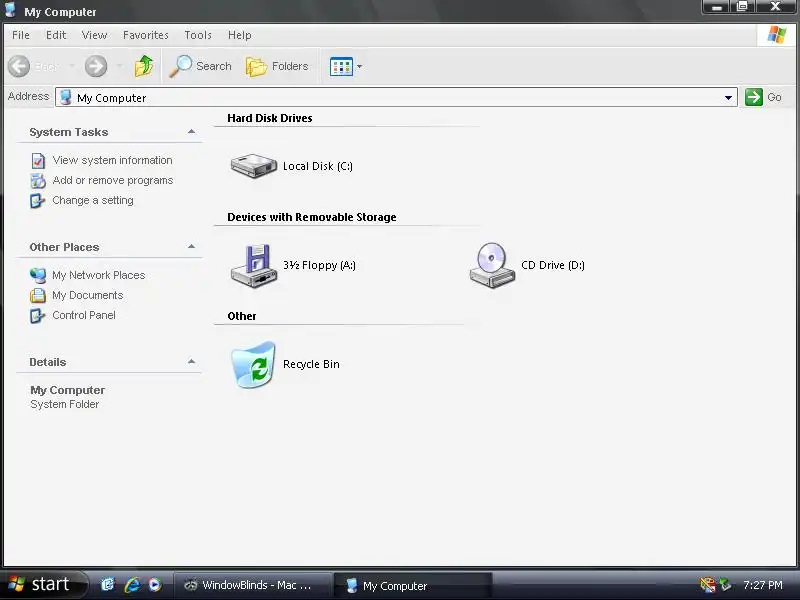Click the 7:27 PM clock
Viewport: 800px width, 600px height.
763,585
